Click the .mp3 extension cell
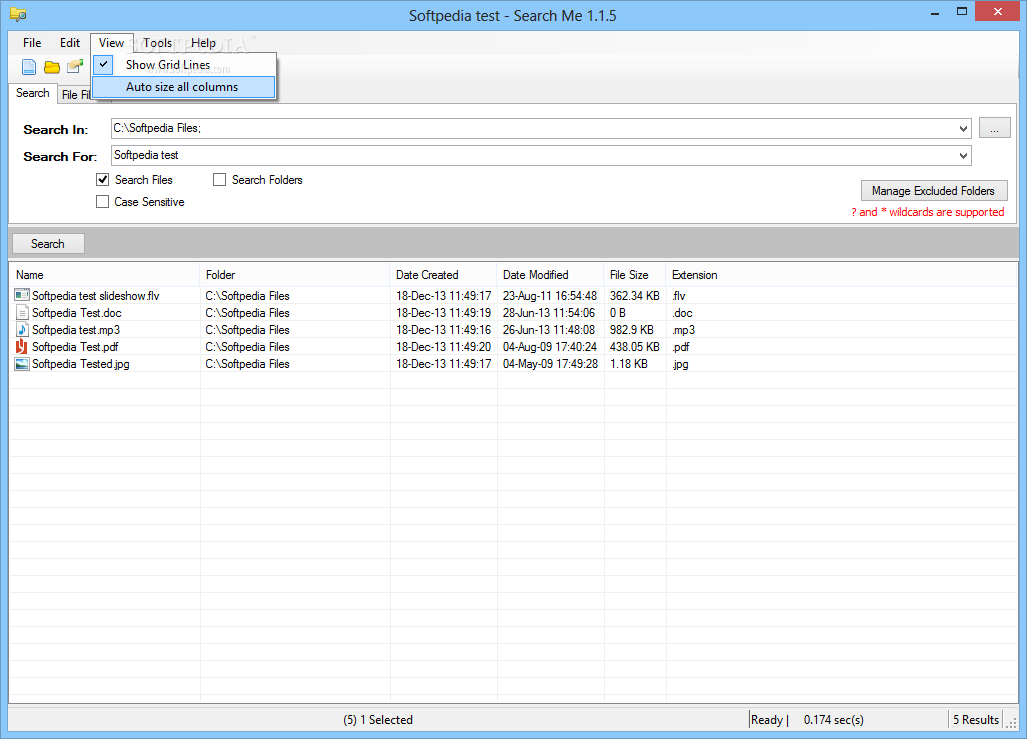1027x739 pixels. [683, 330]
